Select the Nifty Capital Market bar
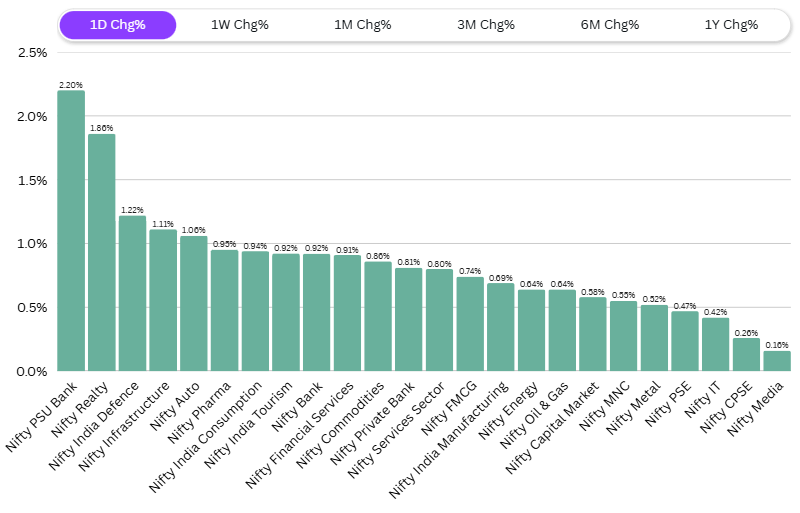 click(593, 334)
